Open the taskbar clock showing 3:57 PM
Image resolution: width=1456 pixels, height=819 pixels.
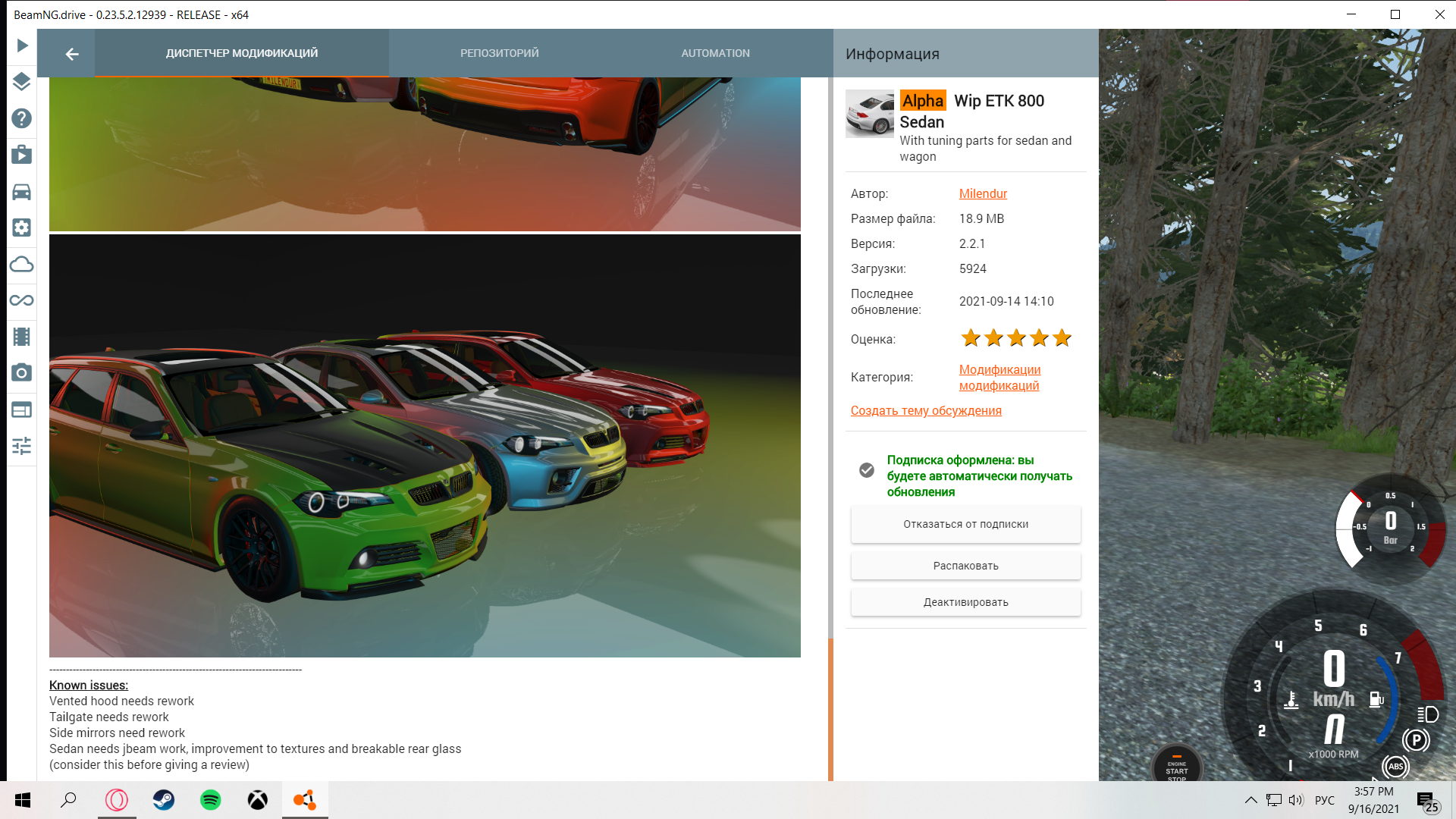click(x=1373, y=800)
